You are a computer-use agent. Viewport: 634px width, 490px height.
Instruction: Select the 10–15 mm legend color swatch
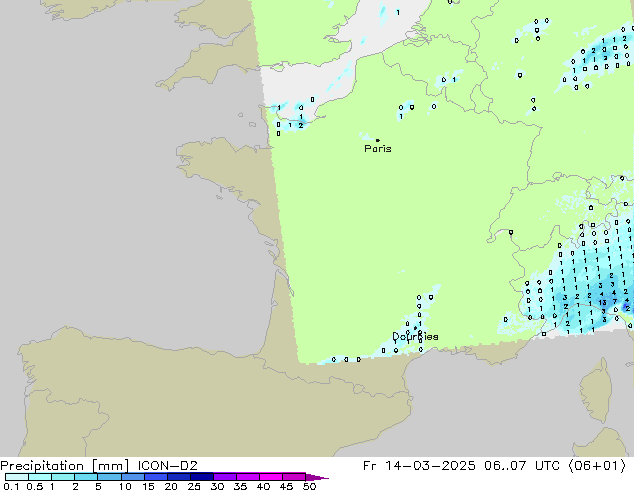[132, 477]
